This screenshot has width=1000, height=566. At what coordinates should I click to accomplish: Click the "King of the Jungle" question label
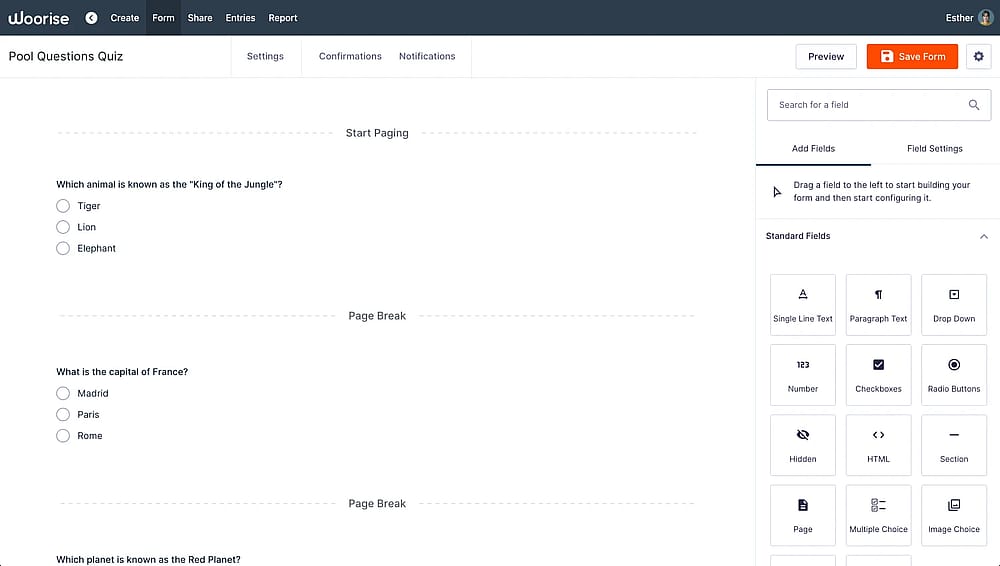click(169, 184)
